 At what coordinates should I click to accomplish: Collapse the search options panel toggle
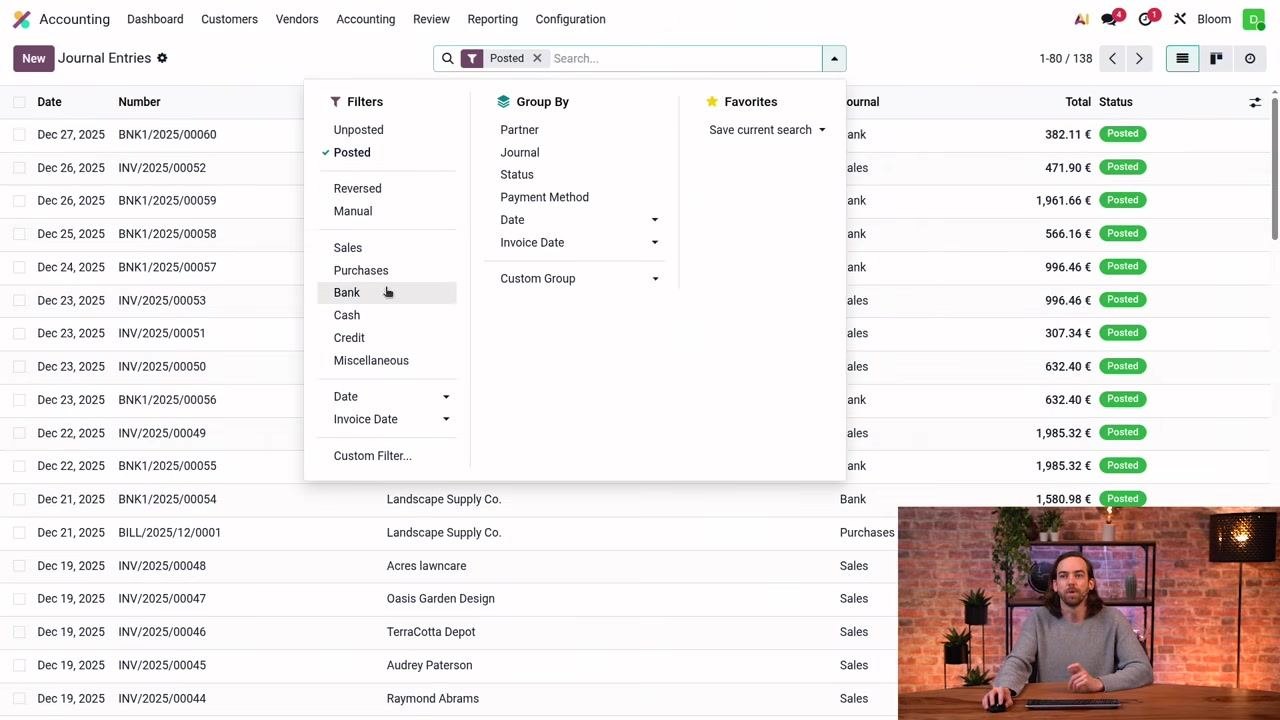click(834, 58)
